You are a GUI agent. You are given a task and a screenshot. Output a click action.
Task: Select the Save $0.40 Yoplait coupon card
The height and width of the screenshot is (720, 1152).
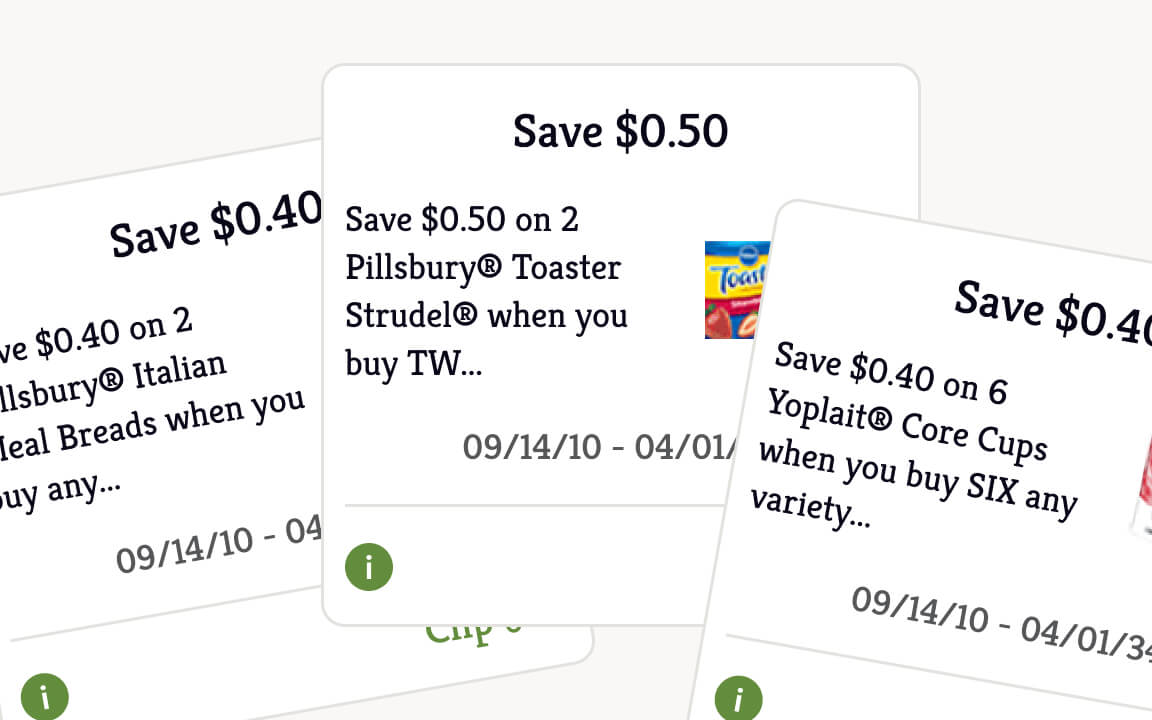pyautogui.click(x=950, y=450)
